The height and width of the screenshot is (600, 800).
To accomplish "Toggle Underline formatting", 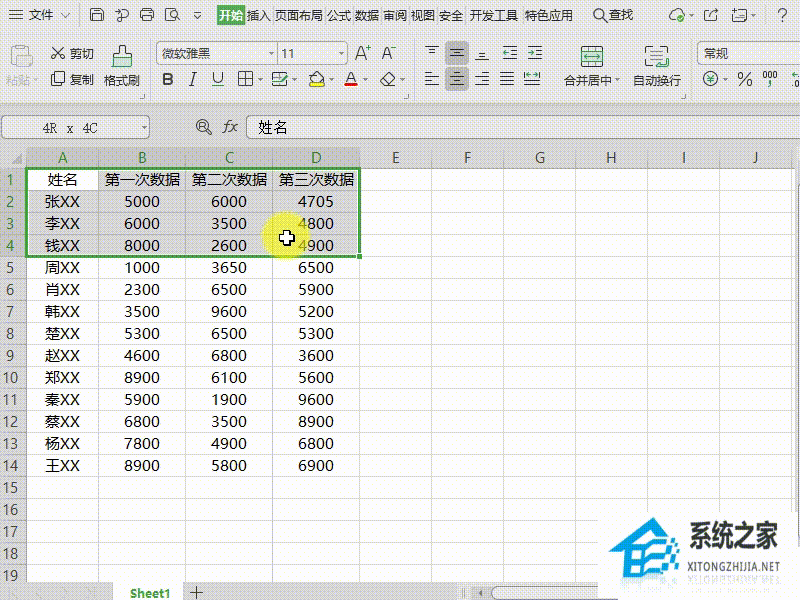I will pyautogui.click(x=218, y=79).
